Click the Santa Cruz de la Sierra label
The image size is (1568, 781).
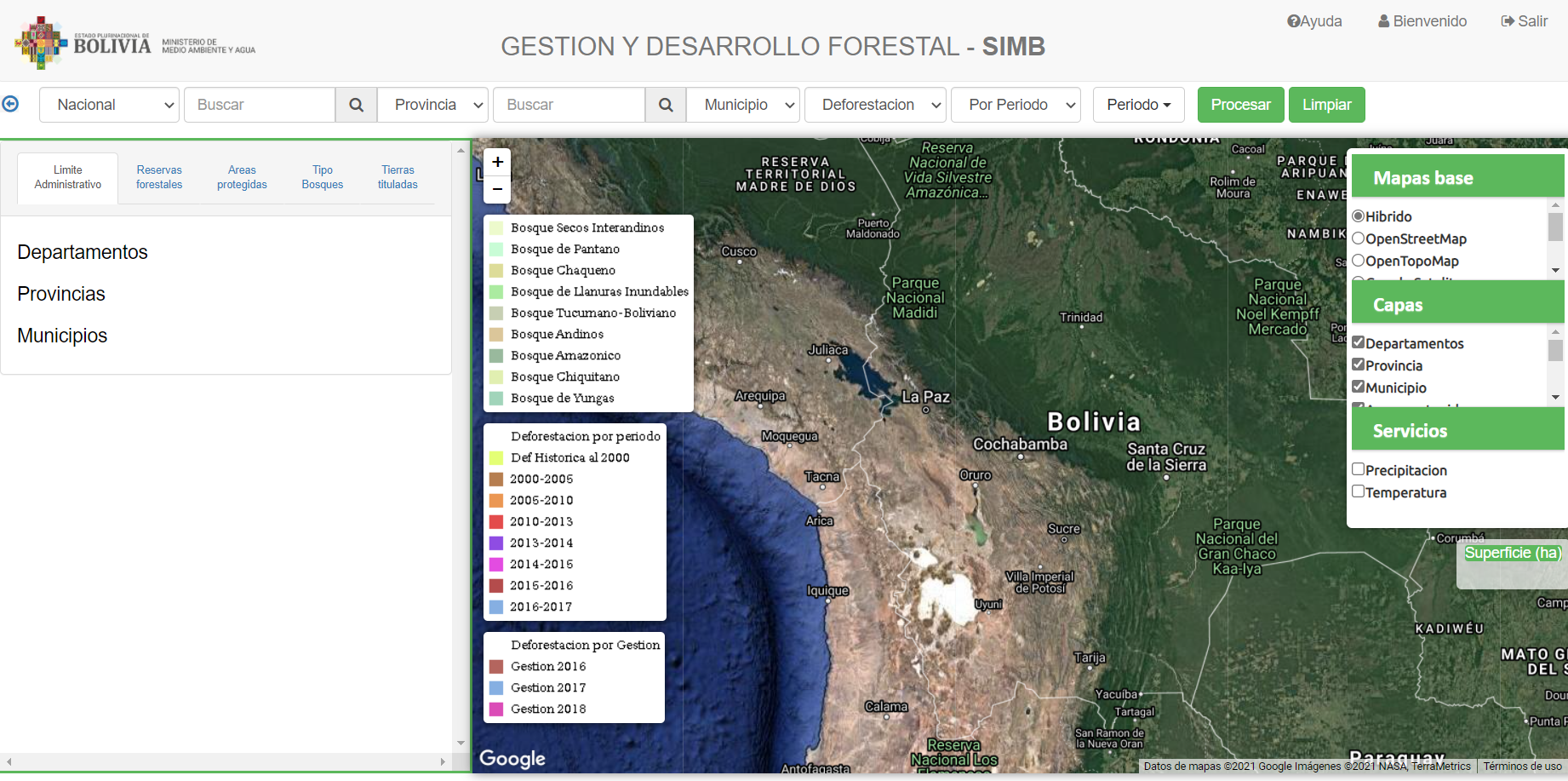point(1166,457)
